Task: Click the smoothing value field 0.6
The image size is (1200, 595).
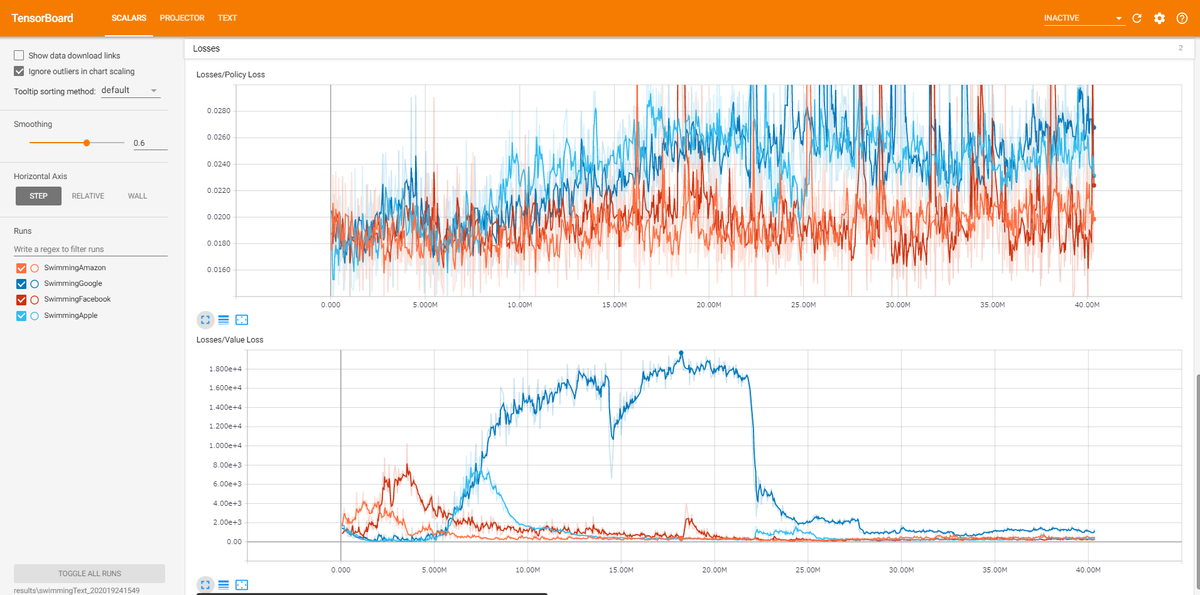Action: (x=149, y=143)
